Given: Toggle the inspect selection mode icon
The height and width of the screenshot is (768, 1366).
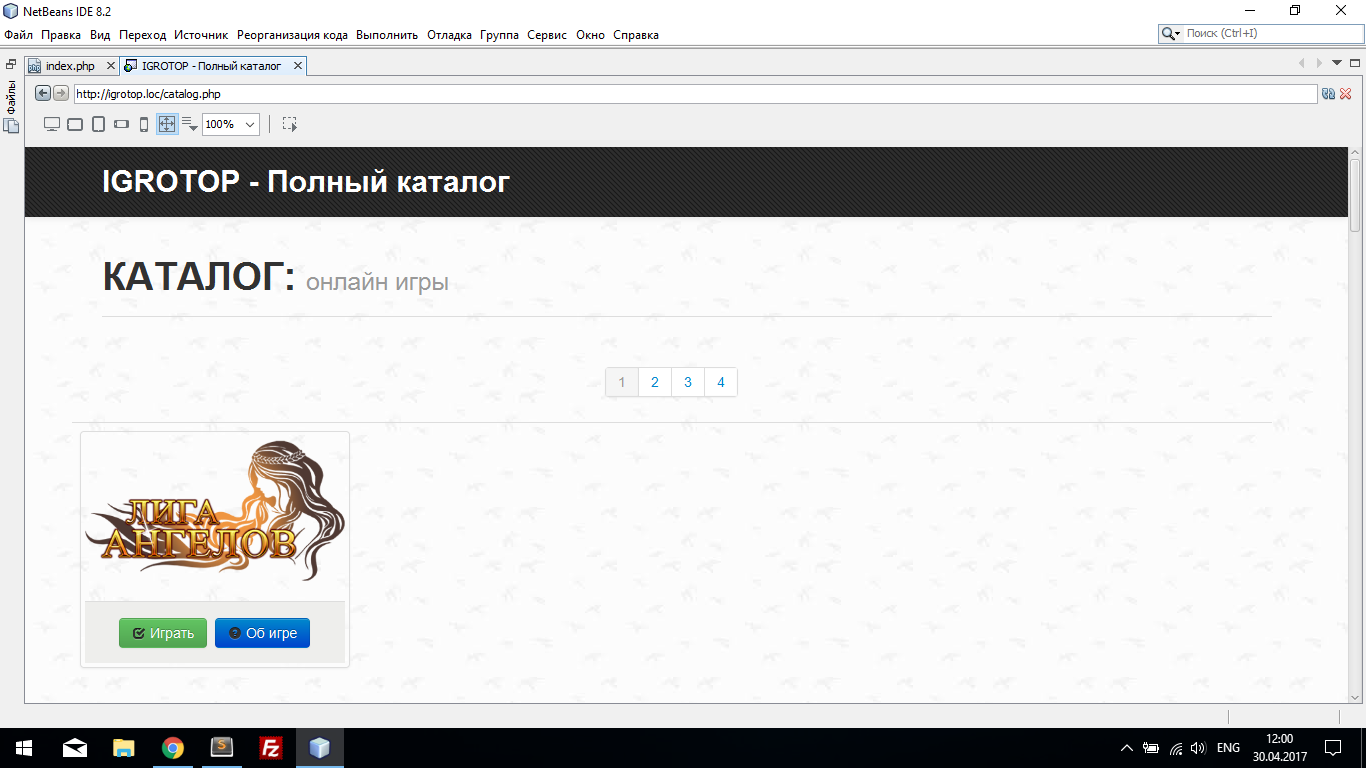Looking at the screenshot, I should (x=289, y=124).
